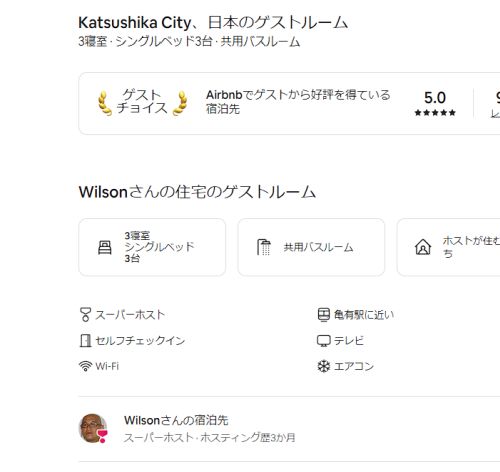The image size is (500, 472).
Task: Click the 5.0 star rating
Action: 435,103
